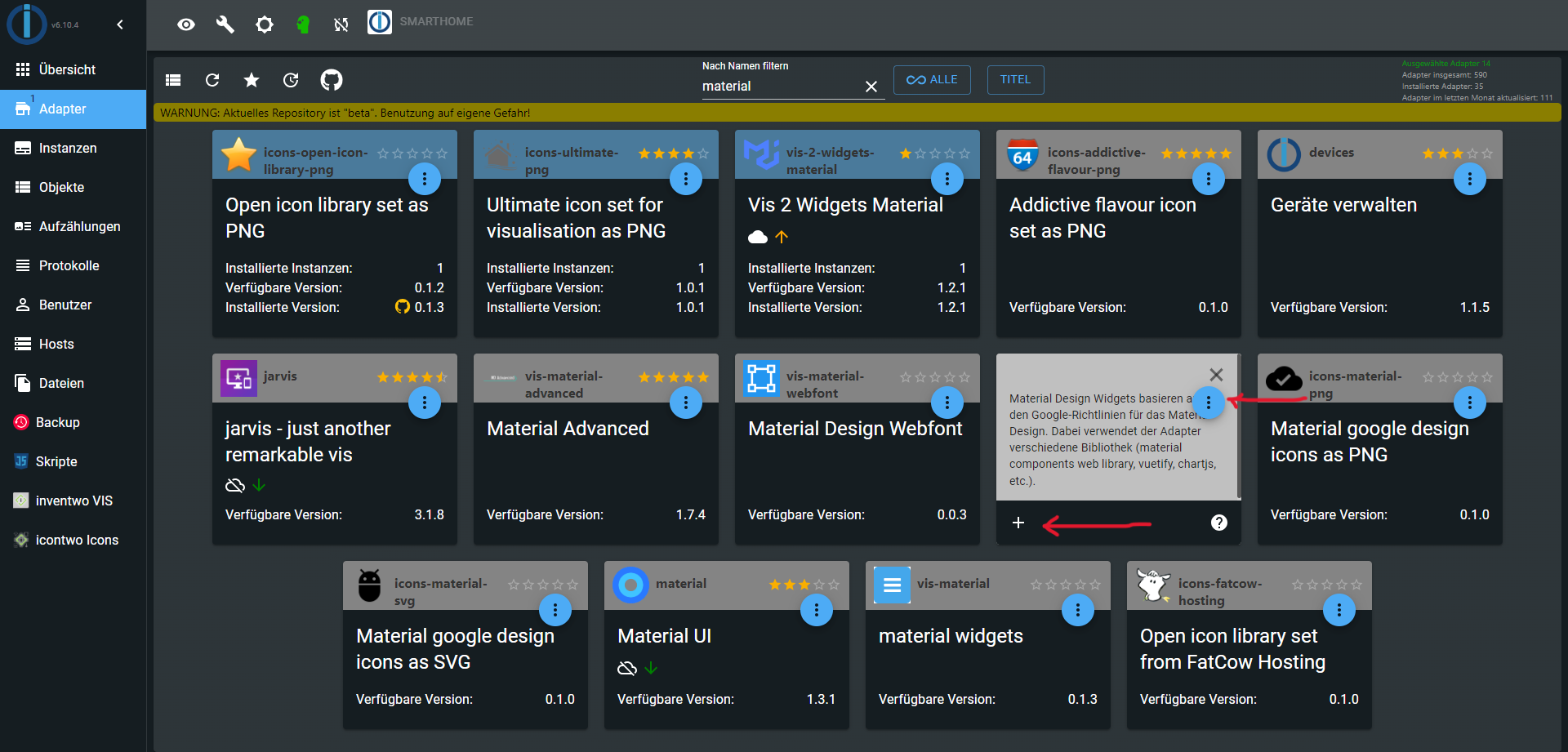Screen dimensions: 1568x752
Task: Click the ALLE filter button
Action: [x=932, y=80]
